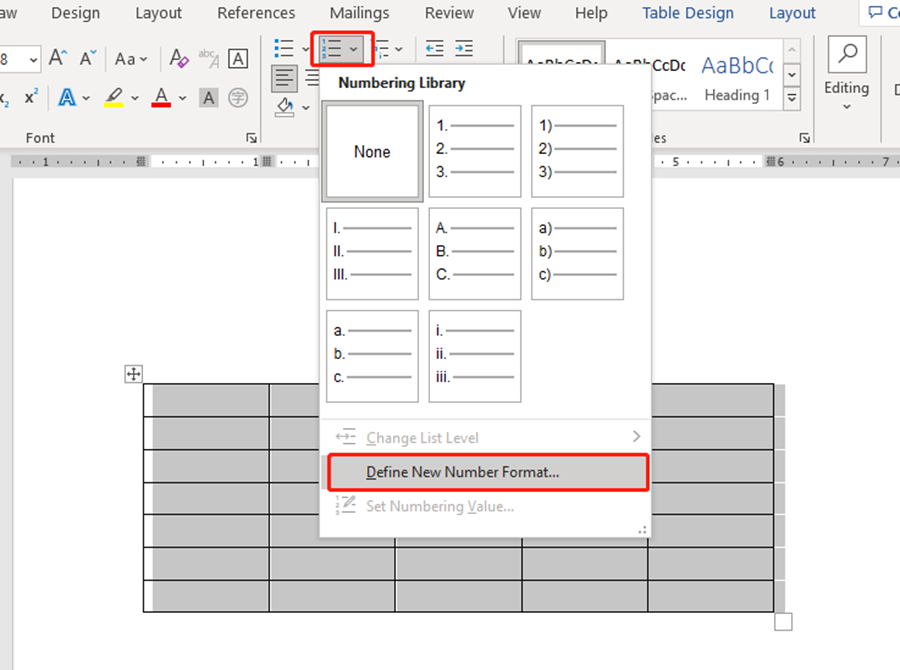
Task: Open the Numbering dropdown arrow
Action: click(x=354, y=49)
